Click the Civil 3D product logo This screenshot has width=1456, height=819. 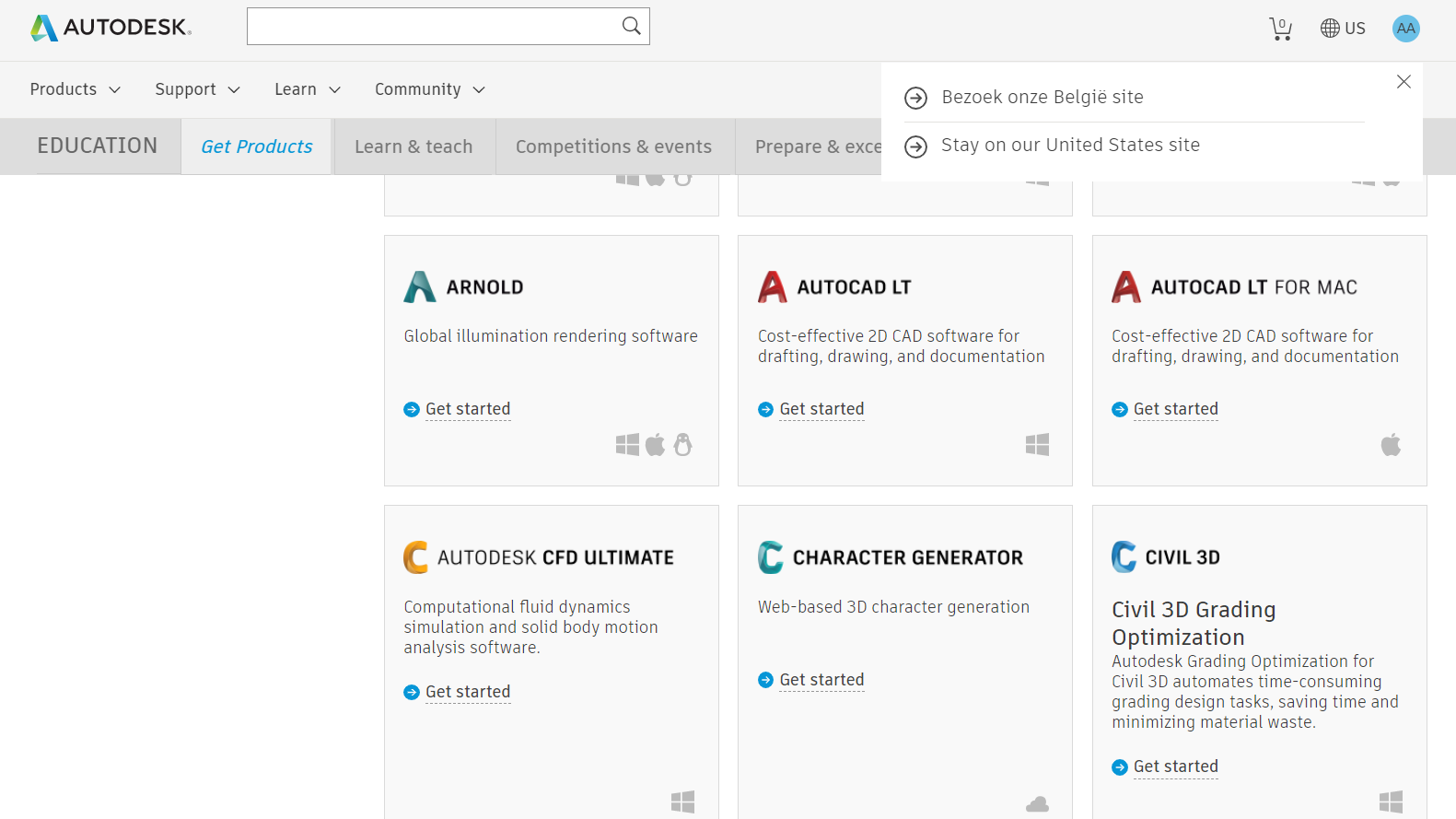(x=1124, y=557)
